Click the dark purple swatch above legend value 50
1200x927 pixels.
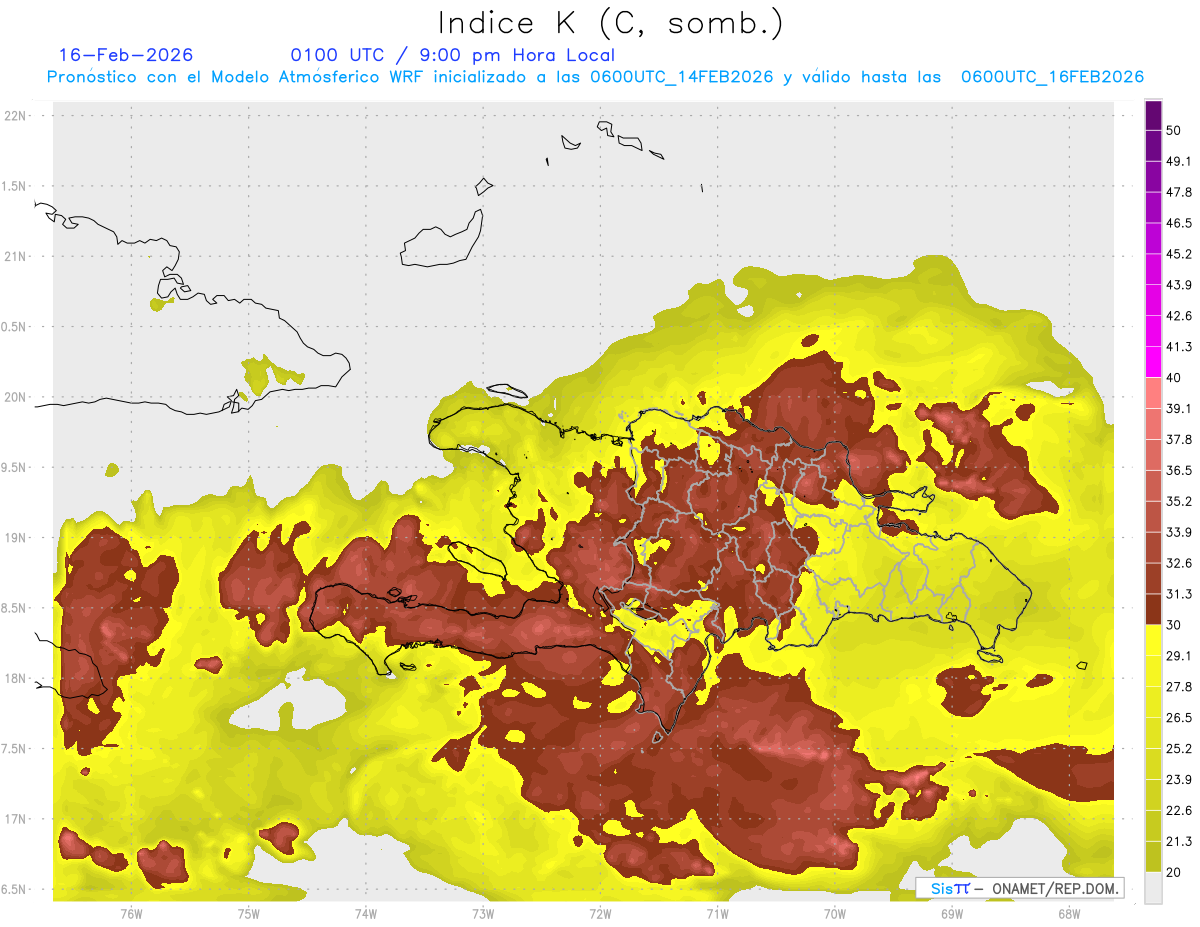1153,115
